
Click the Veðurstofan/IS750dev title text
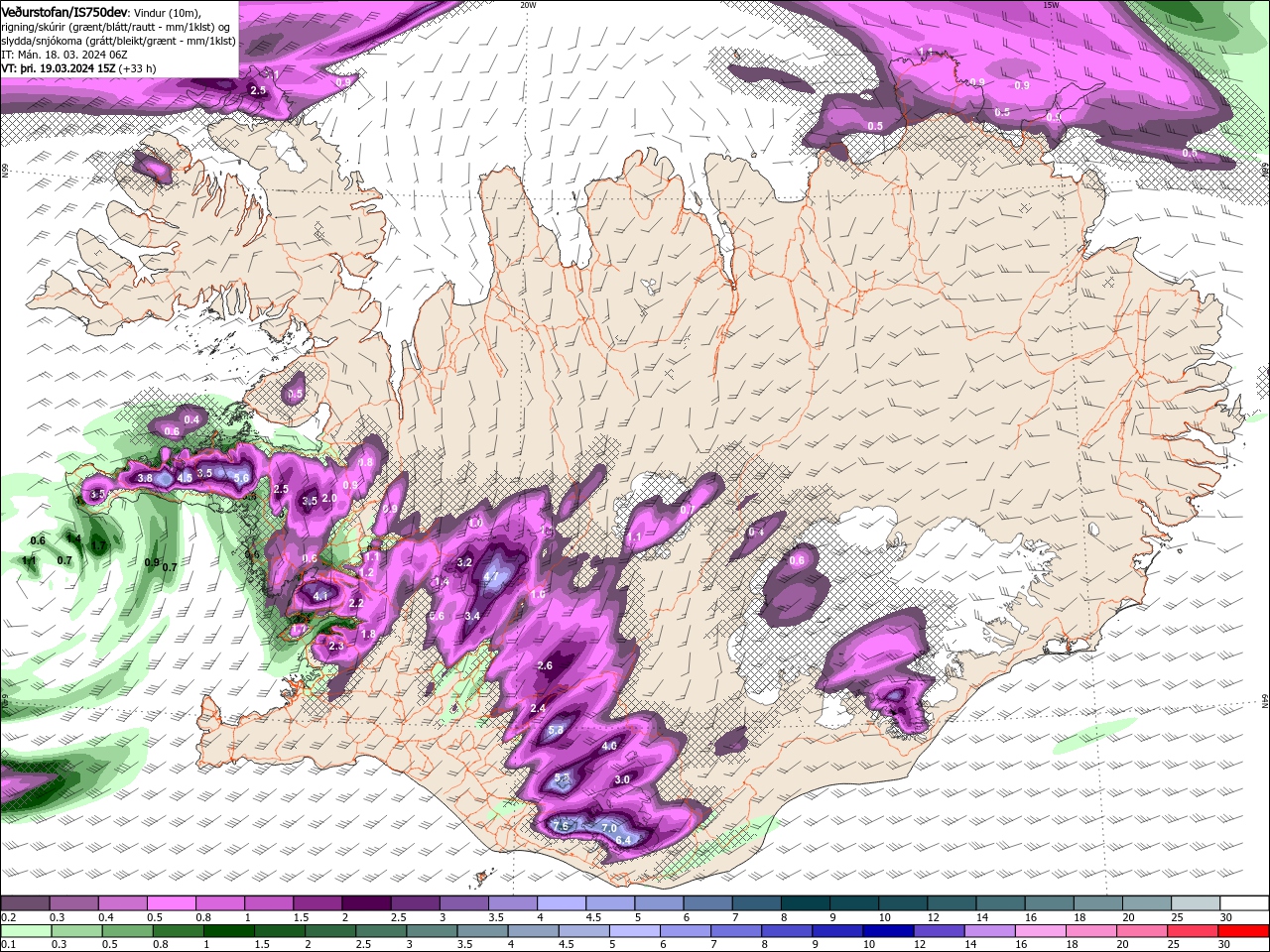[64, 12]
